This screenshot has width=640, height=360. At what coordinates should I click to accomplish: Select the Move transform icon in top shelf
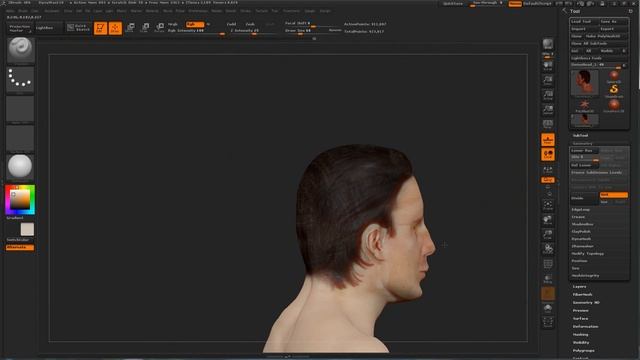point(130,28)
